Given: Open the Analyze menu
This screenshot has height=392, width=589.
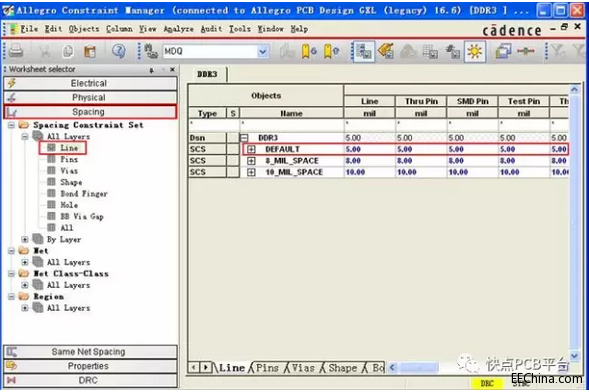Looking at the screenshot, I should 178,29.
